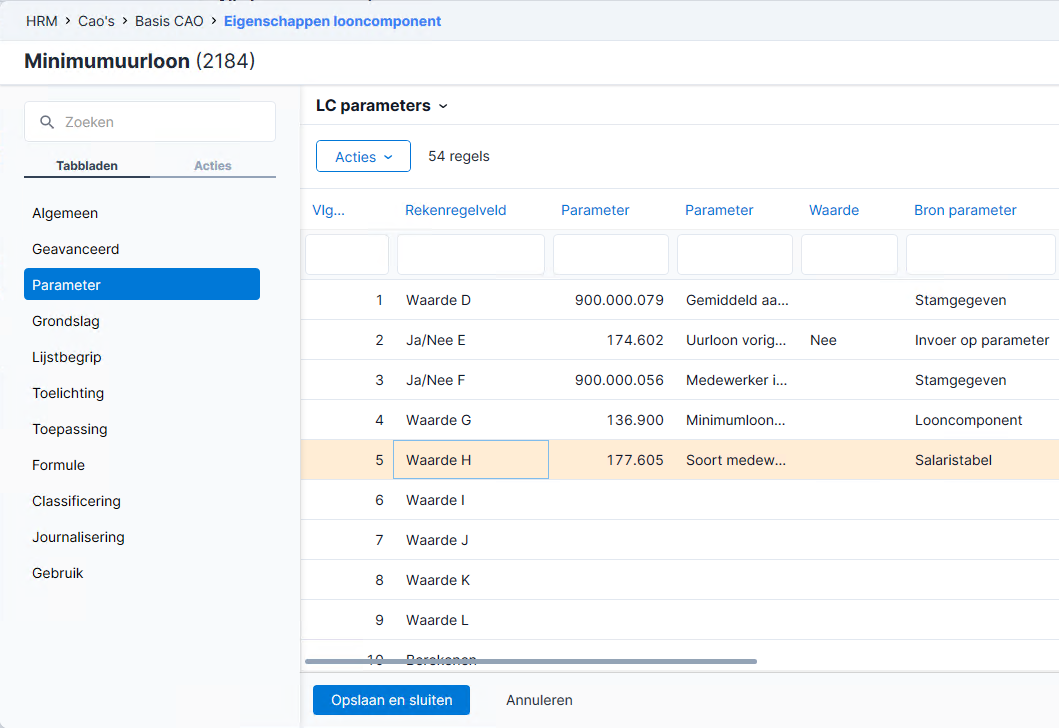Select the Waarde G row
The height and width of the screenshot is (728, 1059).
[x=679, y=420]
